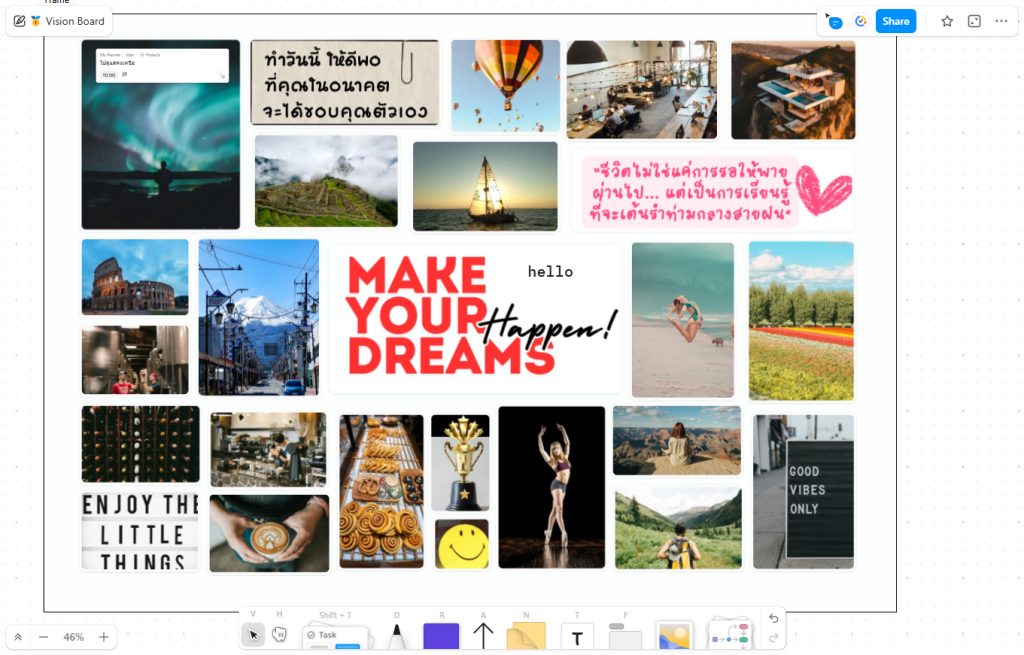
Task: Select the hot air balloon photo
Action: tap(505, 86)
